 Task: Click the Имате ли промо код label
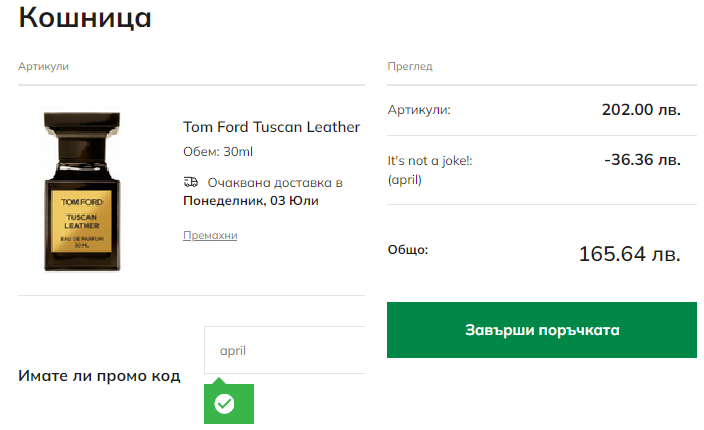point(99,376)
